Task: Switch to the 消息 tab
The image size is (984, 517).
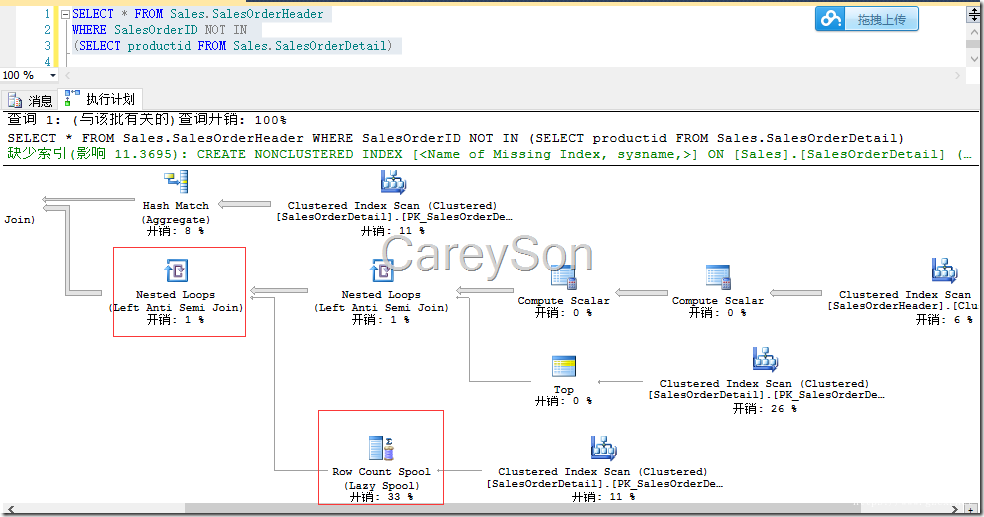Action: [30, 100]
